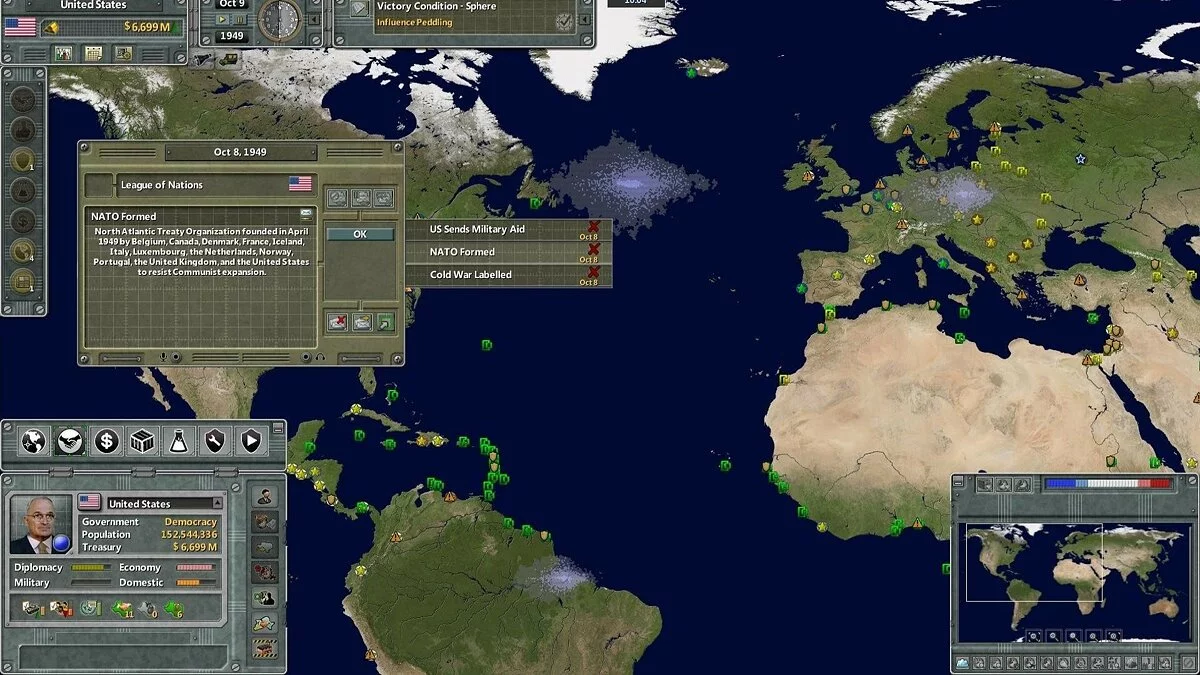Click the middle envelope icon below OK
1200x675 pixels.
[x=362, y=322]
